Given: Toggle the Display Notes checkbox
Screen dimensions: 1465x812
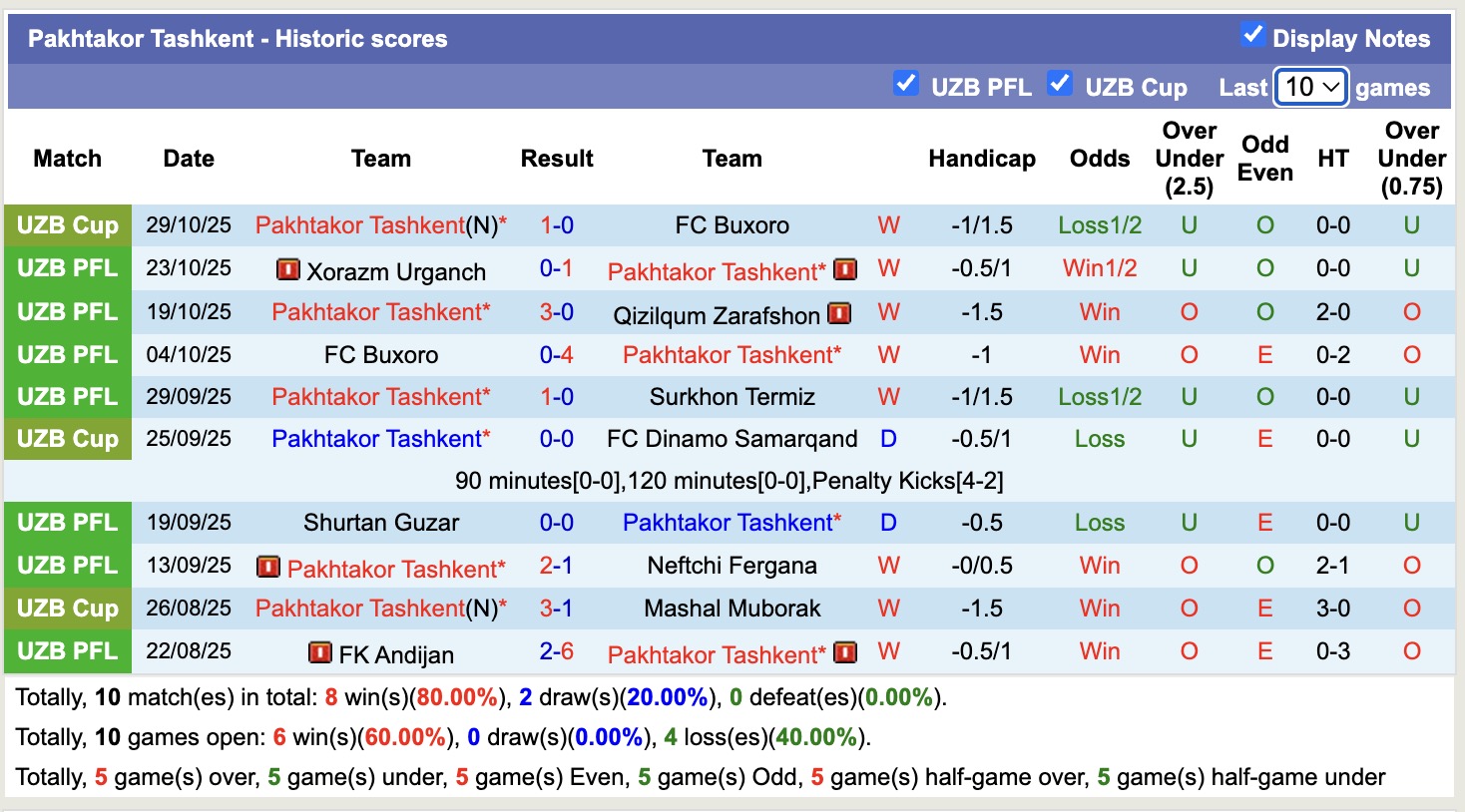Looking at the screenshot, I should (x=1251, y=33).
